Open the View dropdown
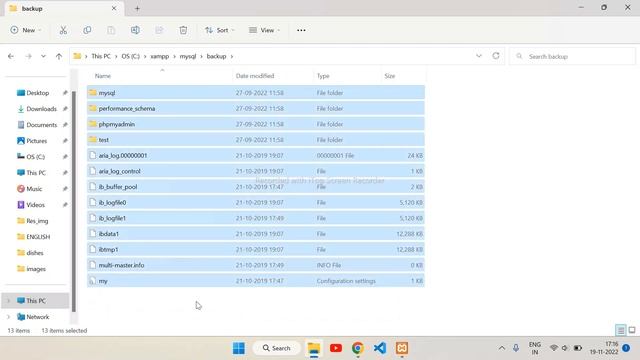The image size is (640, 360). (264, 30)
